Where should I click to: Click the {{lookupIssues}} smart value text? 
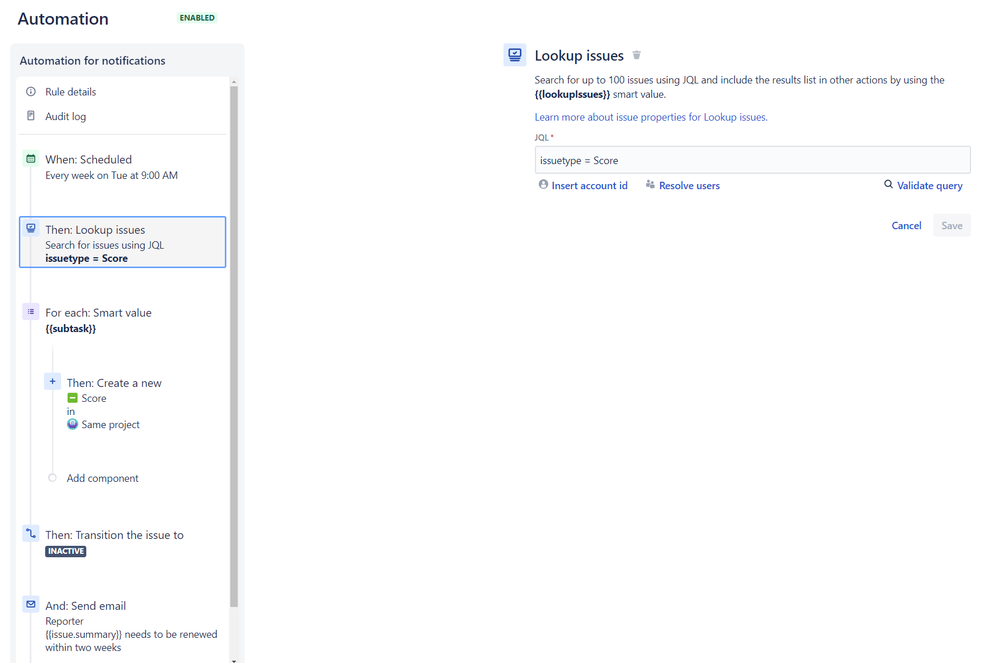coord(572,94)
